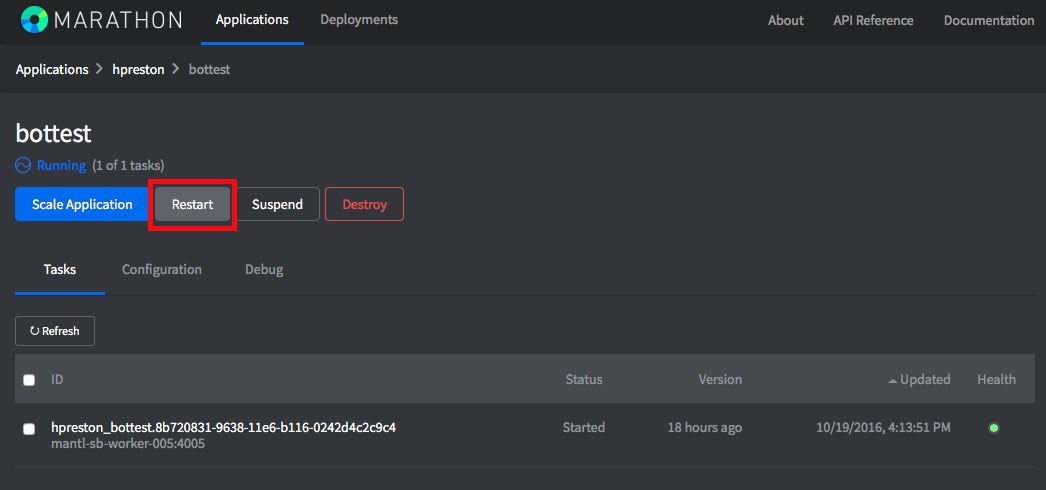Click the Marathon logo icon
The height and width of the screenshot is (490, 1046).
click(x=34, y=19)
